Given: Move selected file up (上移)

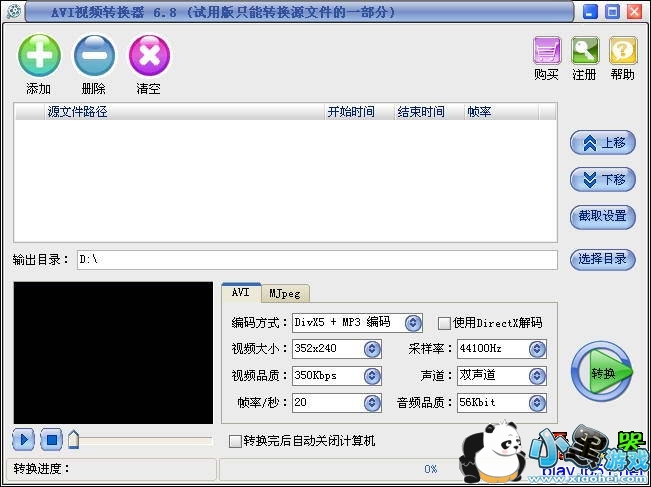Looking at the screenshot, I should [x=602, y=143].
